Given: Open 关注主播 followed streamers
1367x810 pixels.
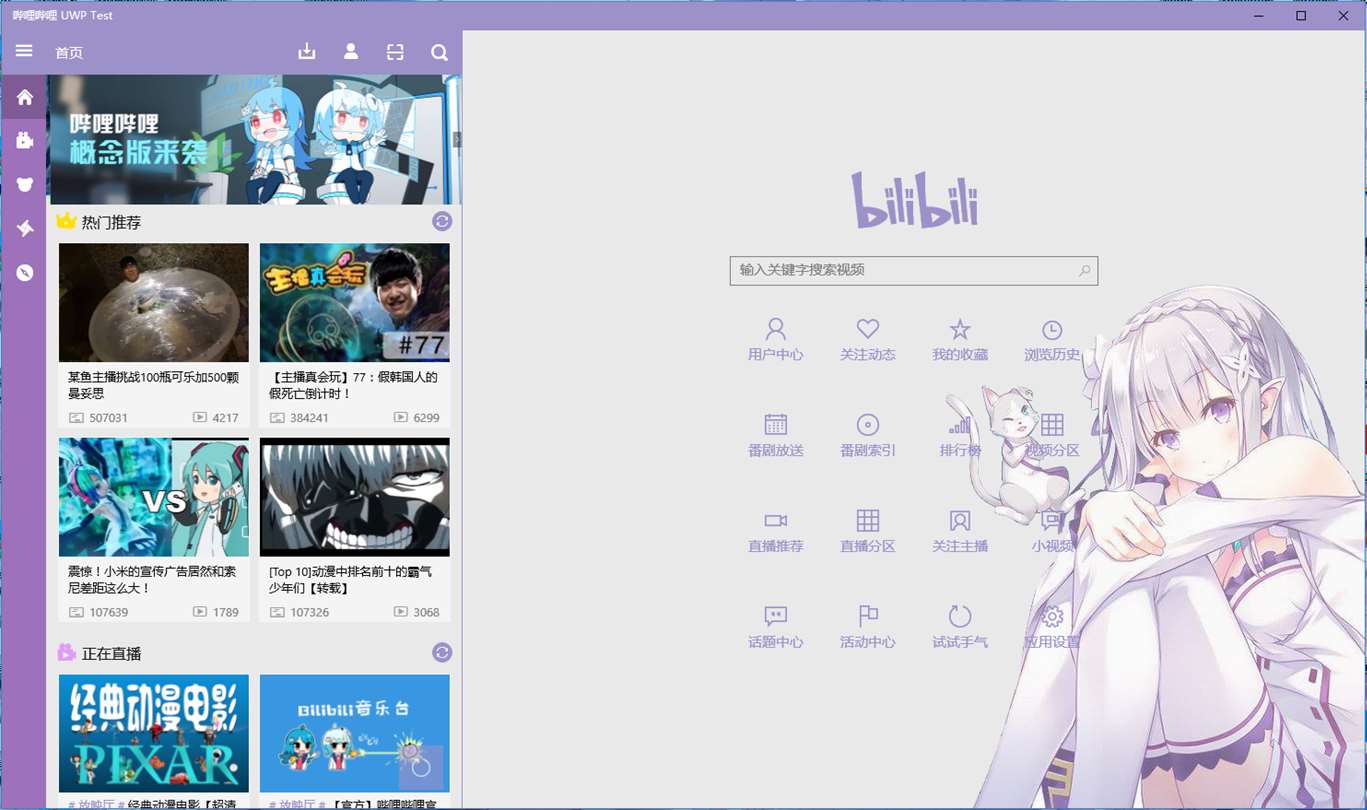Looking at the screenshot, I should pos(960,531).
